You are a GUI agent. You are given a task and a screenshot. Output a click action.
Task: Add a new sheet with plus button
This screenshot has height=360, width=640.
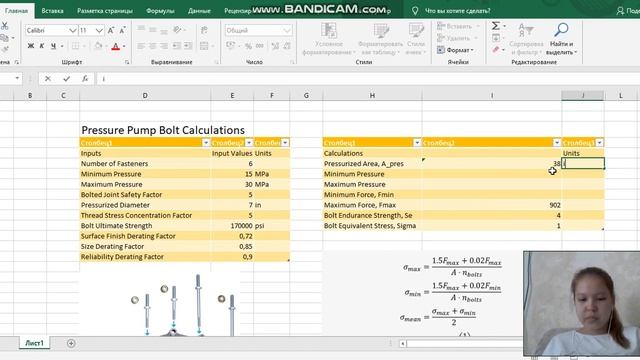(71, 343)
